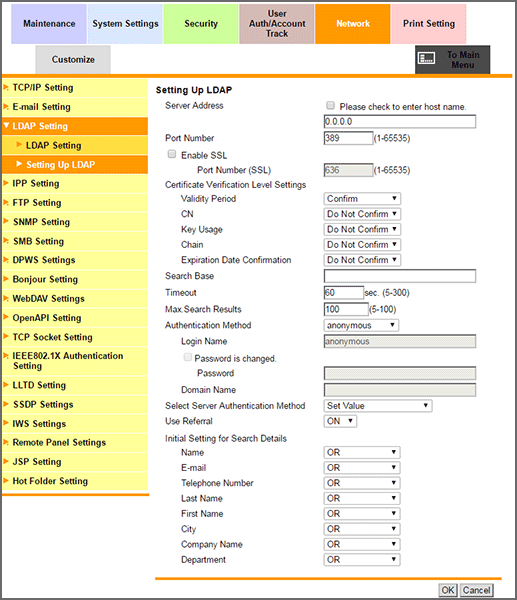Open the Company Name search dropdown
This screenshot has height=600, width=517.
pyautogui.click(x=362, y=544)
